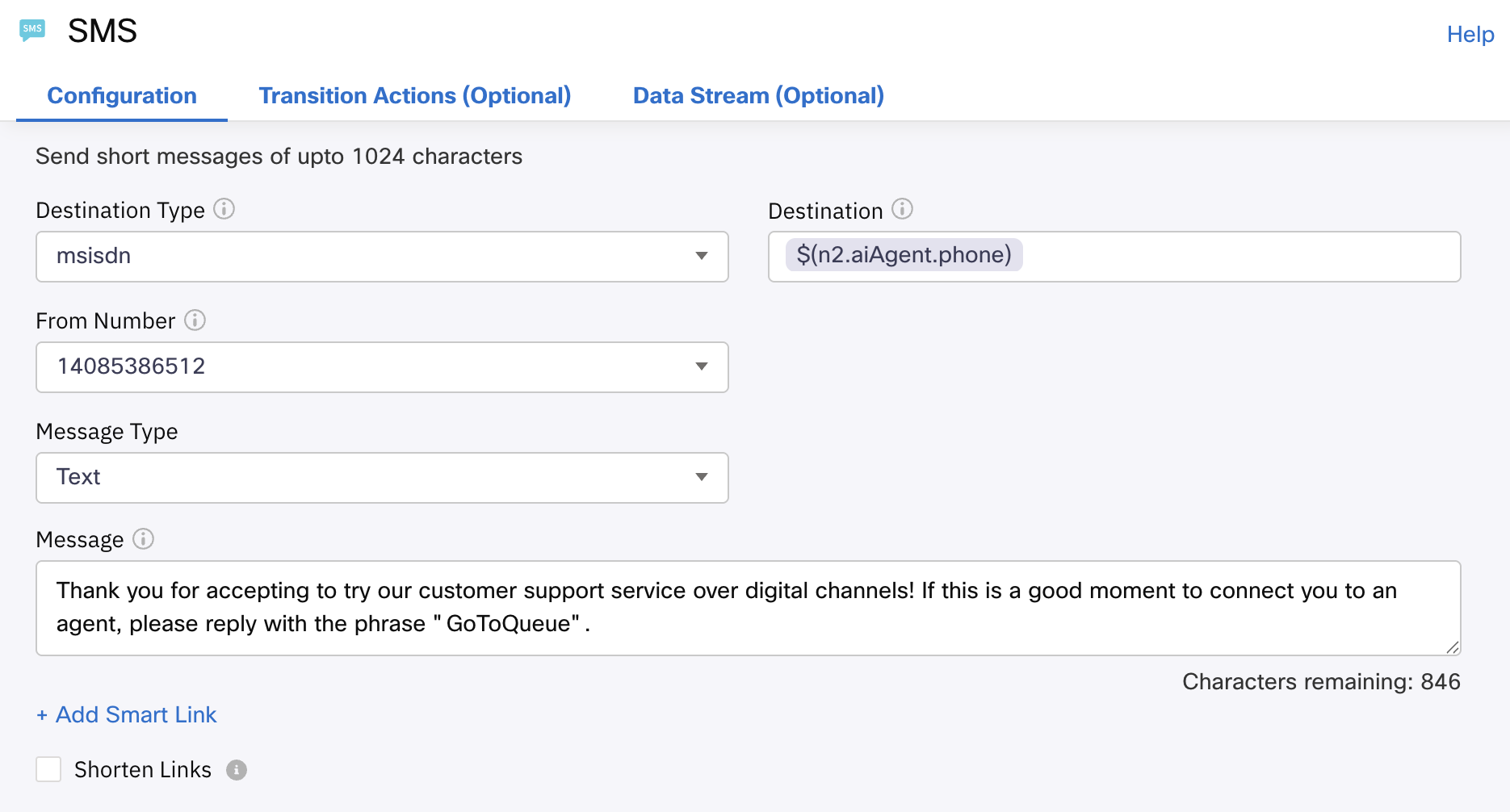Click the message box resize handle

pos(1453,647)
